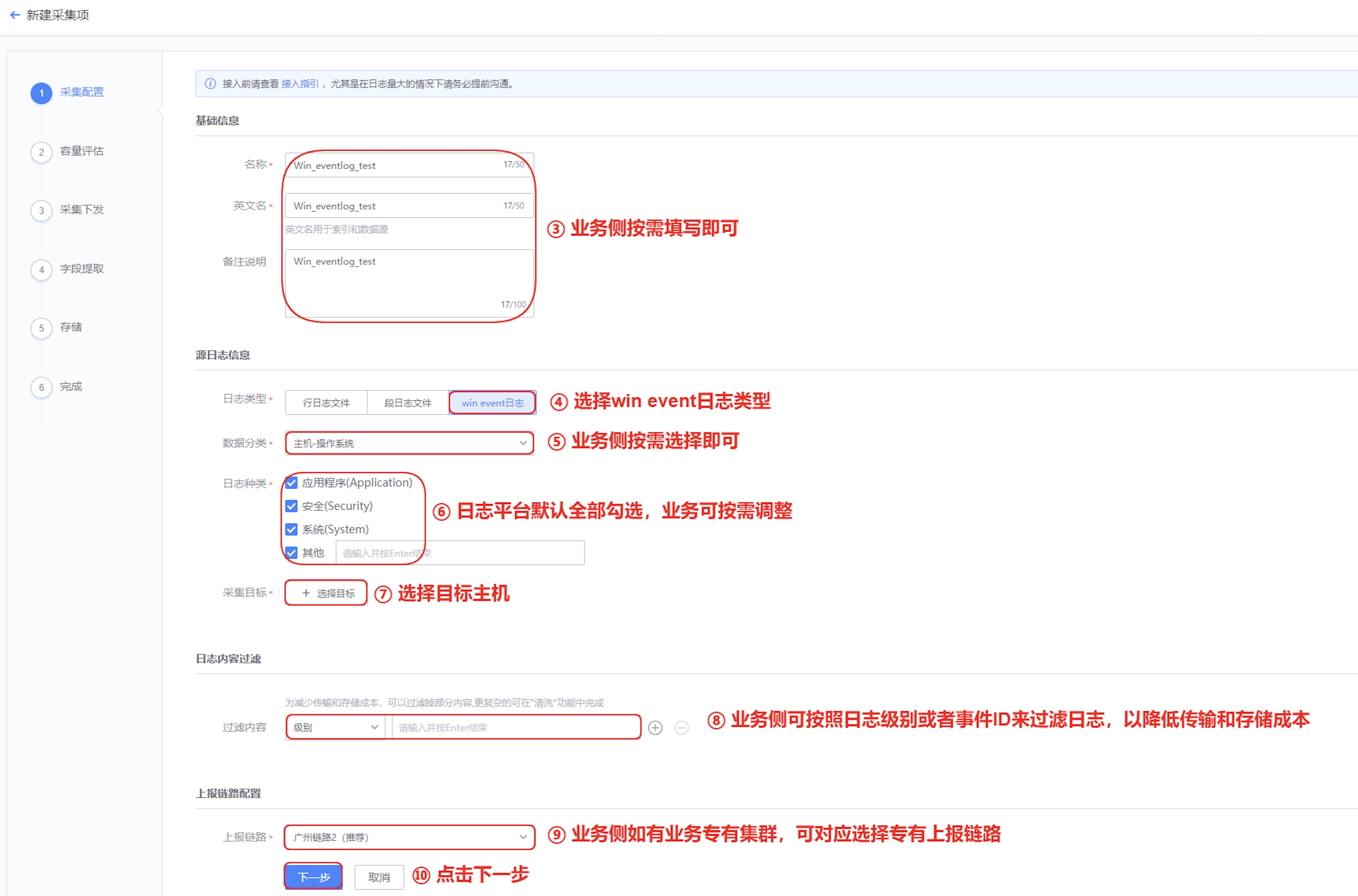Add a filter row with the plus icon
1358x896 pixels.
click(655, 728)
